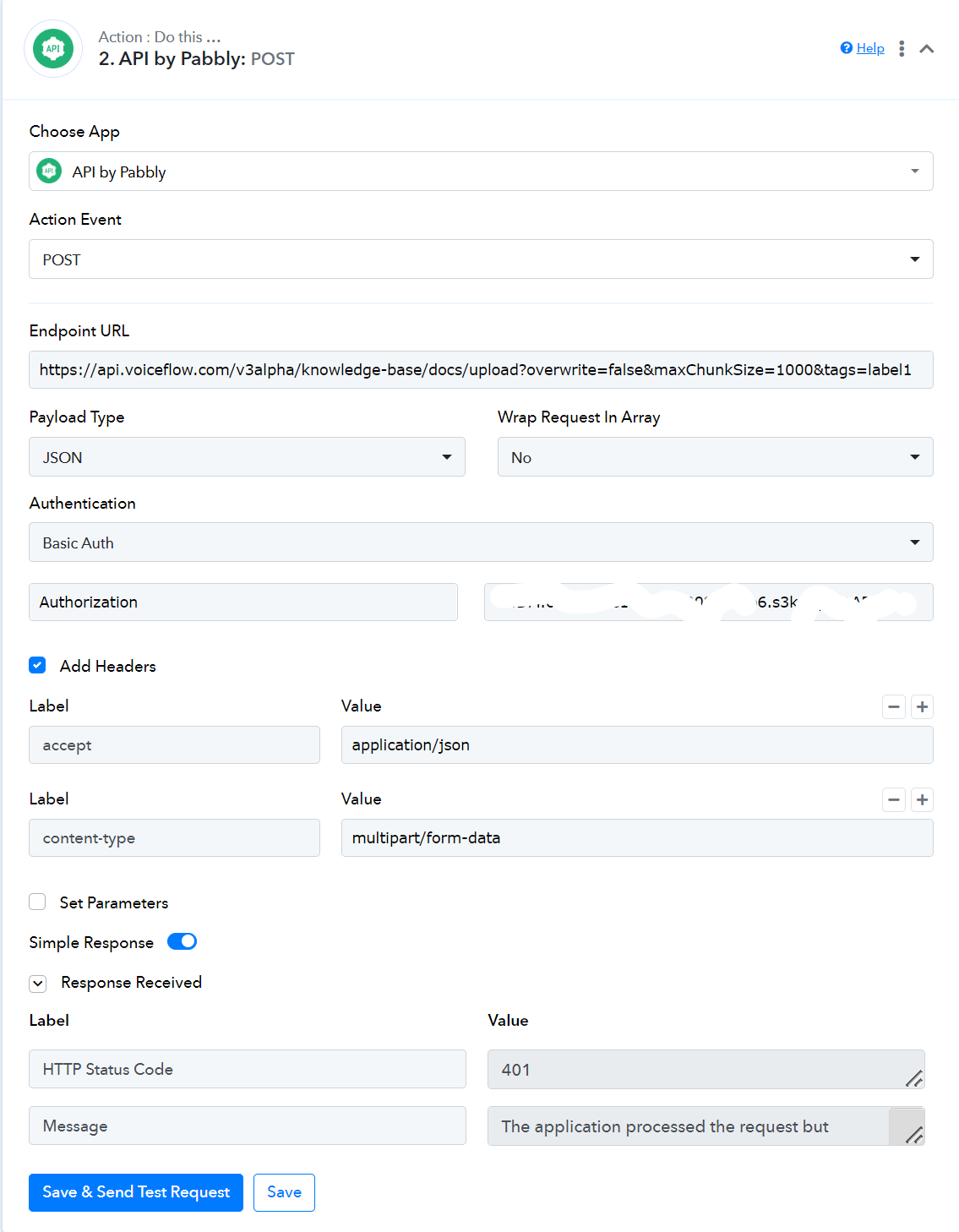Click the question mark icon beside Help
Viewport: 959px width, 1232px height.
tap(847, 48)
